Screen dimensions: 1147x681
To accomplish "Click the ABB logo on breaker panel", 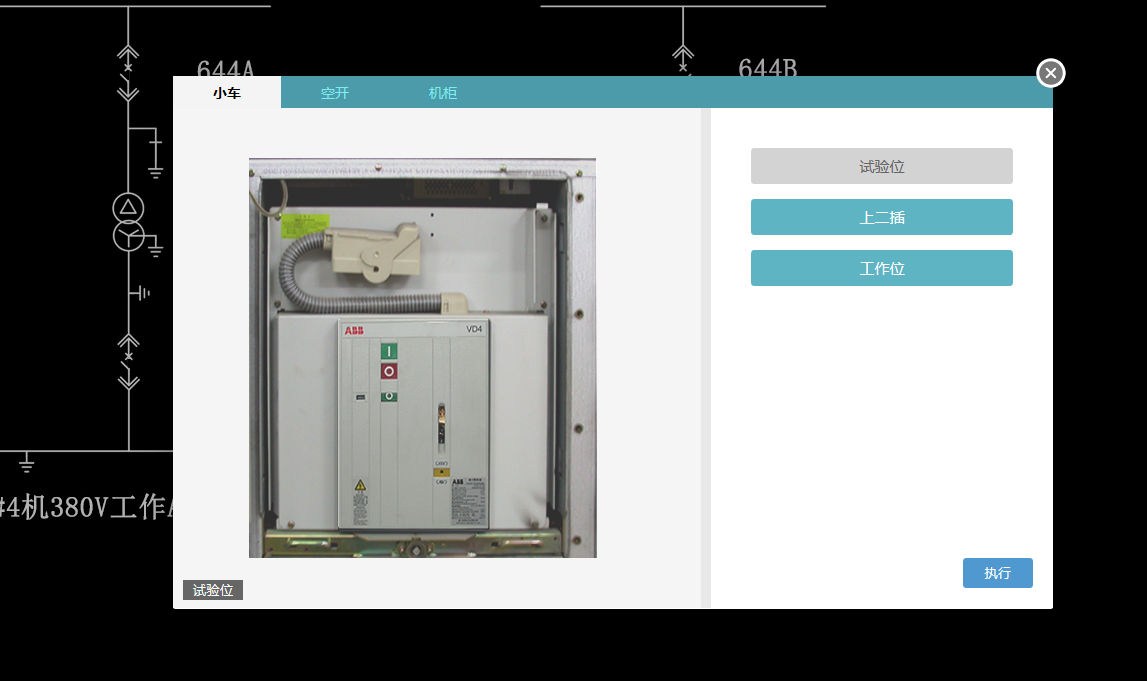I will [x=355, y=331].
